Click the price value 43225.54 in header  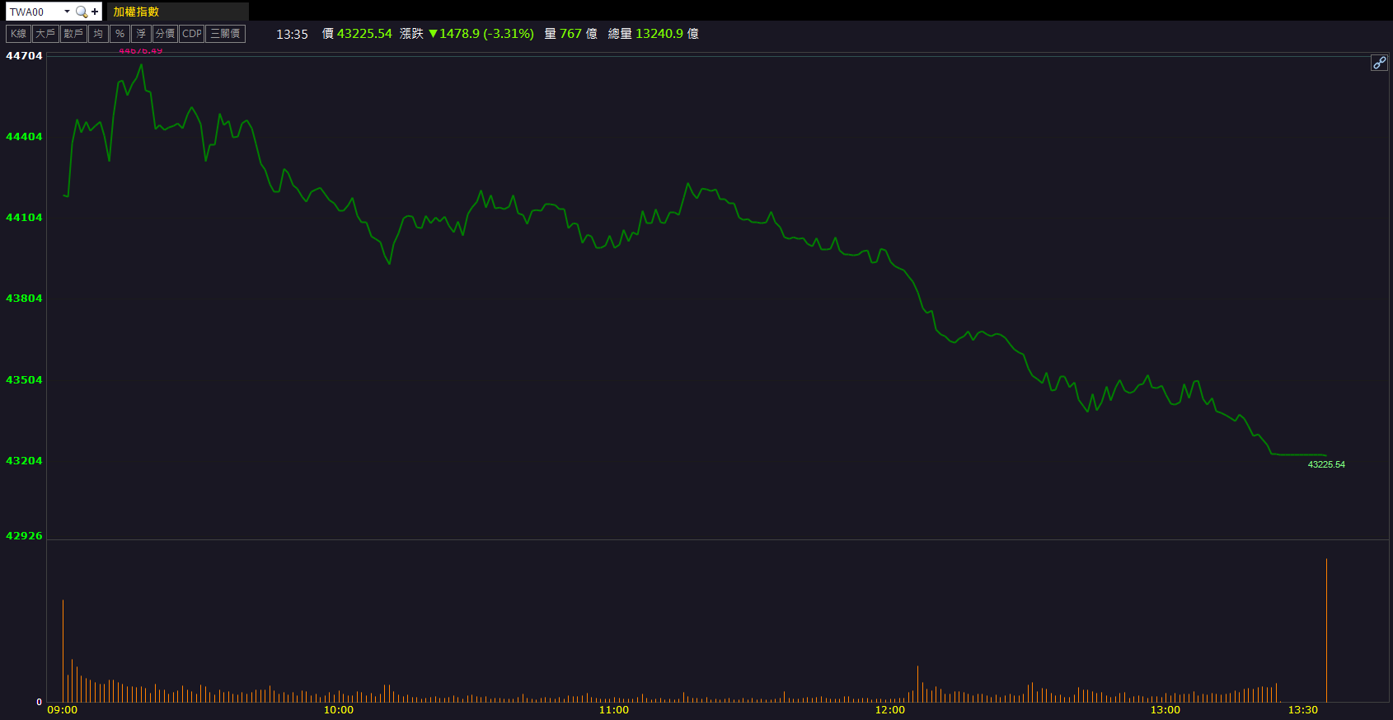coord(364,34)
